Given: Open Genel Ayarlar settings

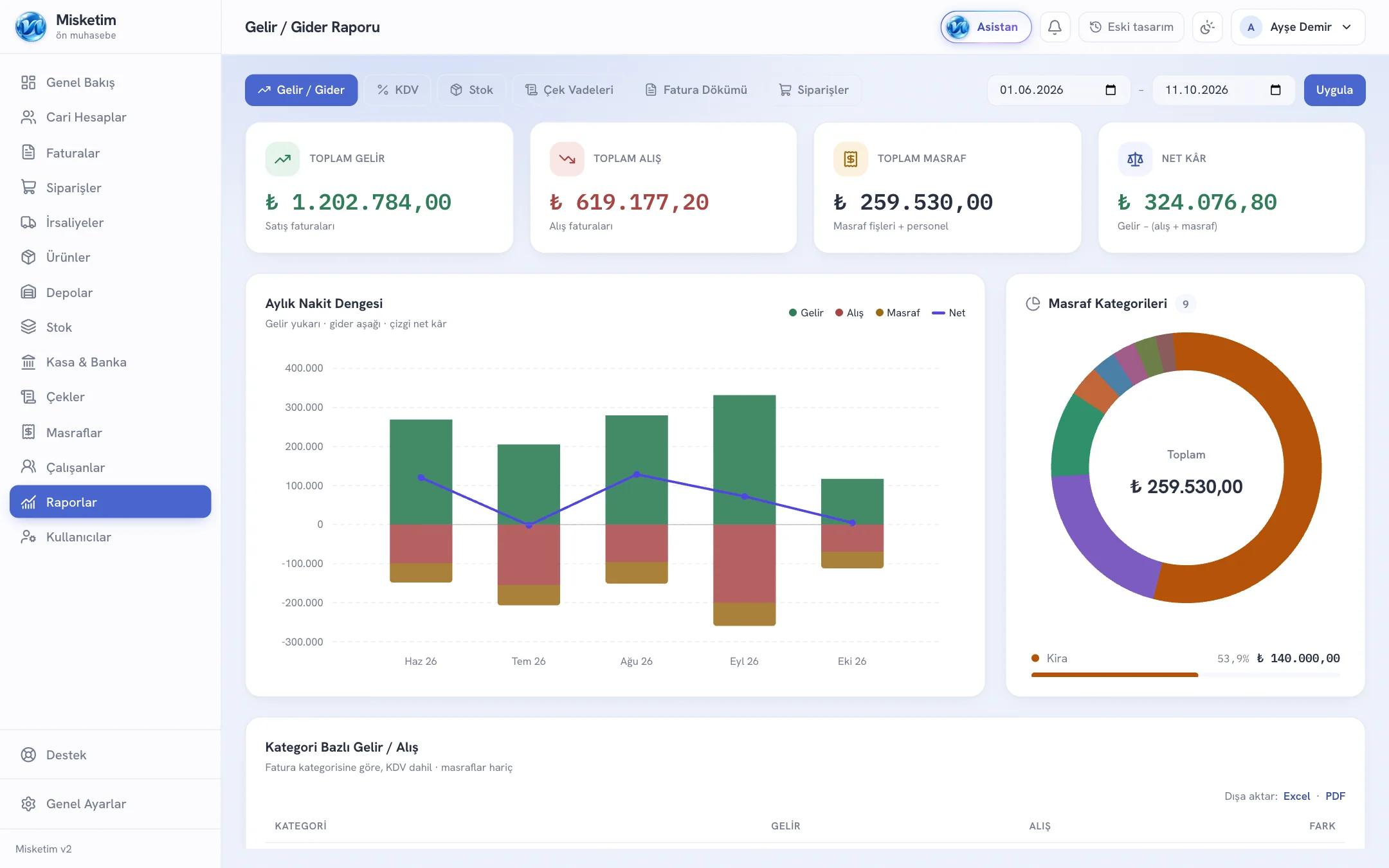Looking at the screenshot, I should point(111,804).
